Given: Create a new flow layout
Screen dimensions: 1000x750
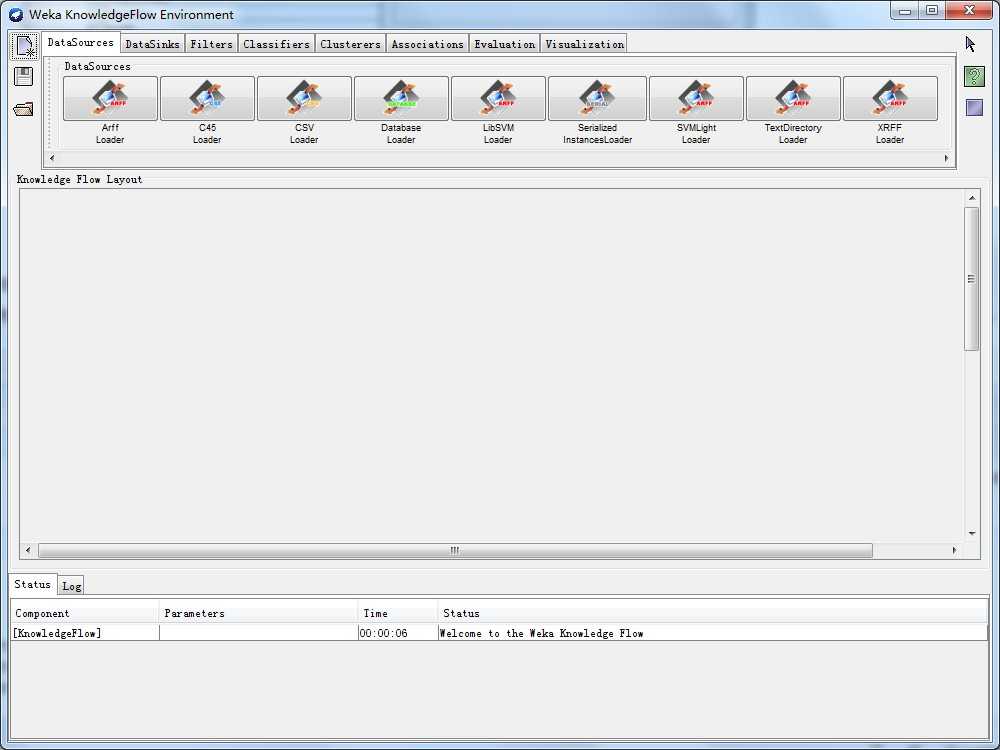Looking at the screenshot, I should click(24, 47).
